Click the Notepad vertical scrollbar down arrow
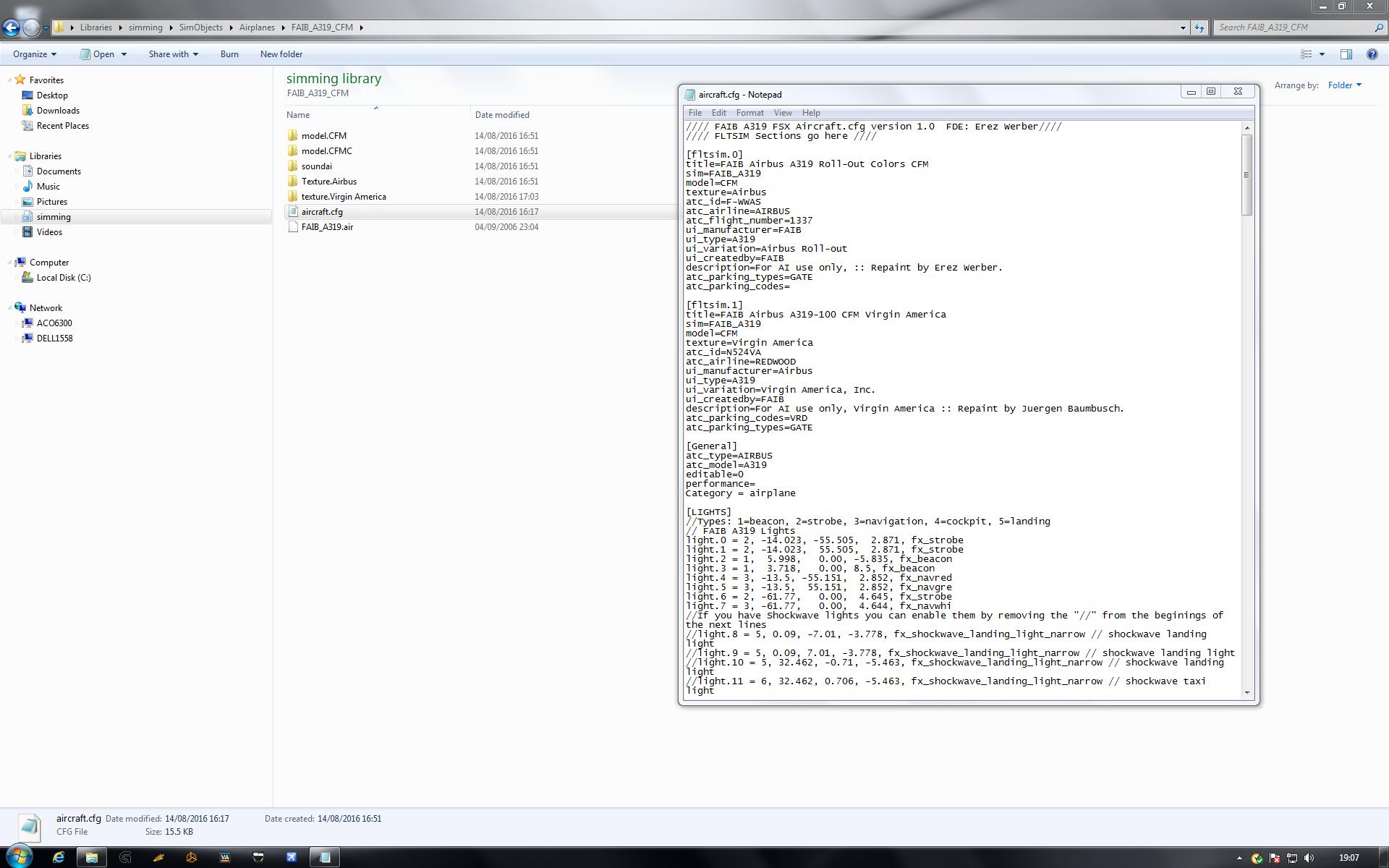1389x868 pixels. 1246,692
